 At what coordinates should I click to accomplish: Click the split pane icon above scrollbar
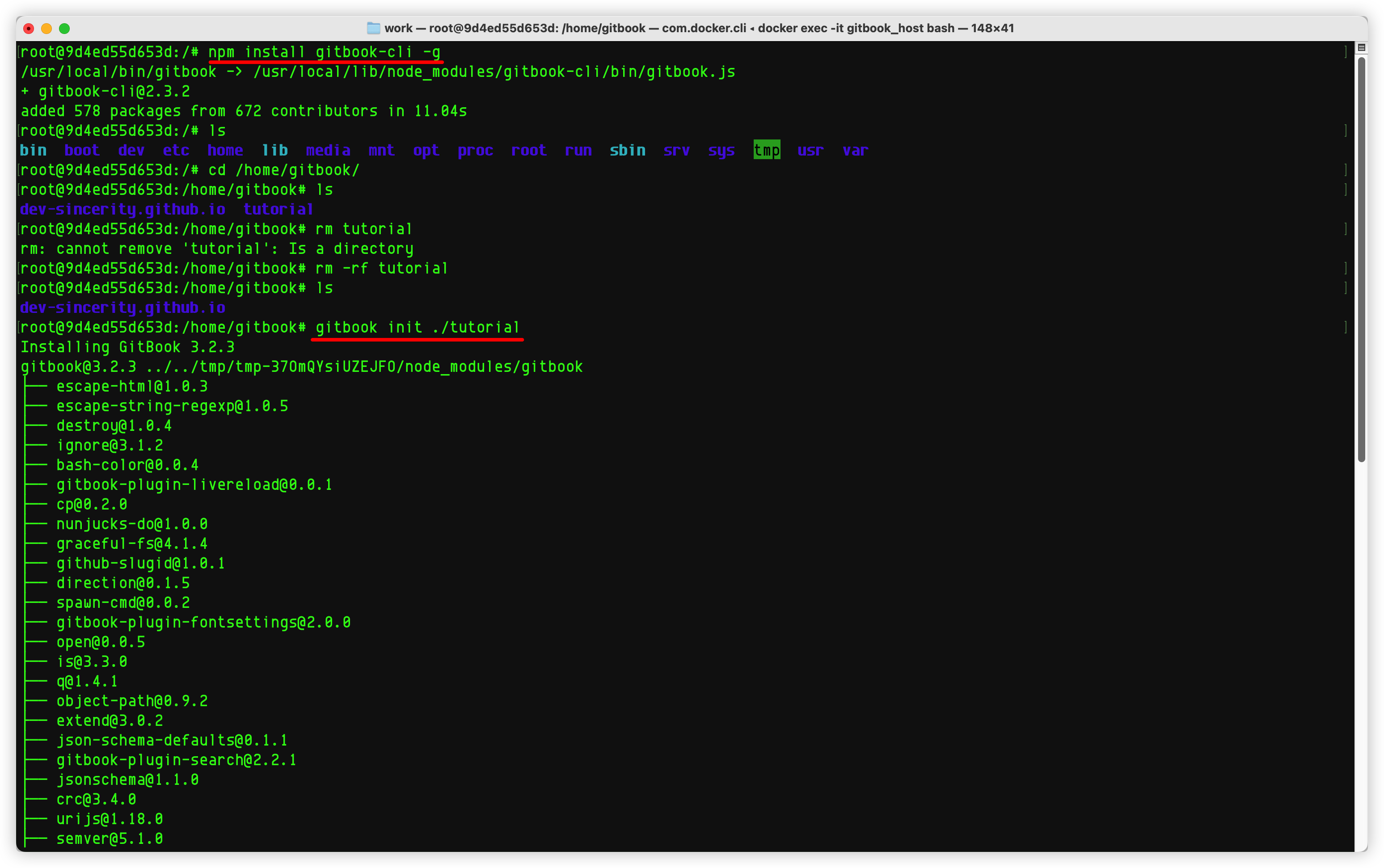click(x=1361, y=47)
